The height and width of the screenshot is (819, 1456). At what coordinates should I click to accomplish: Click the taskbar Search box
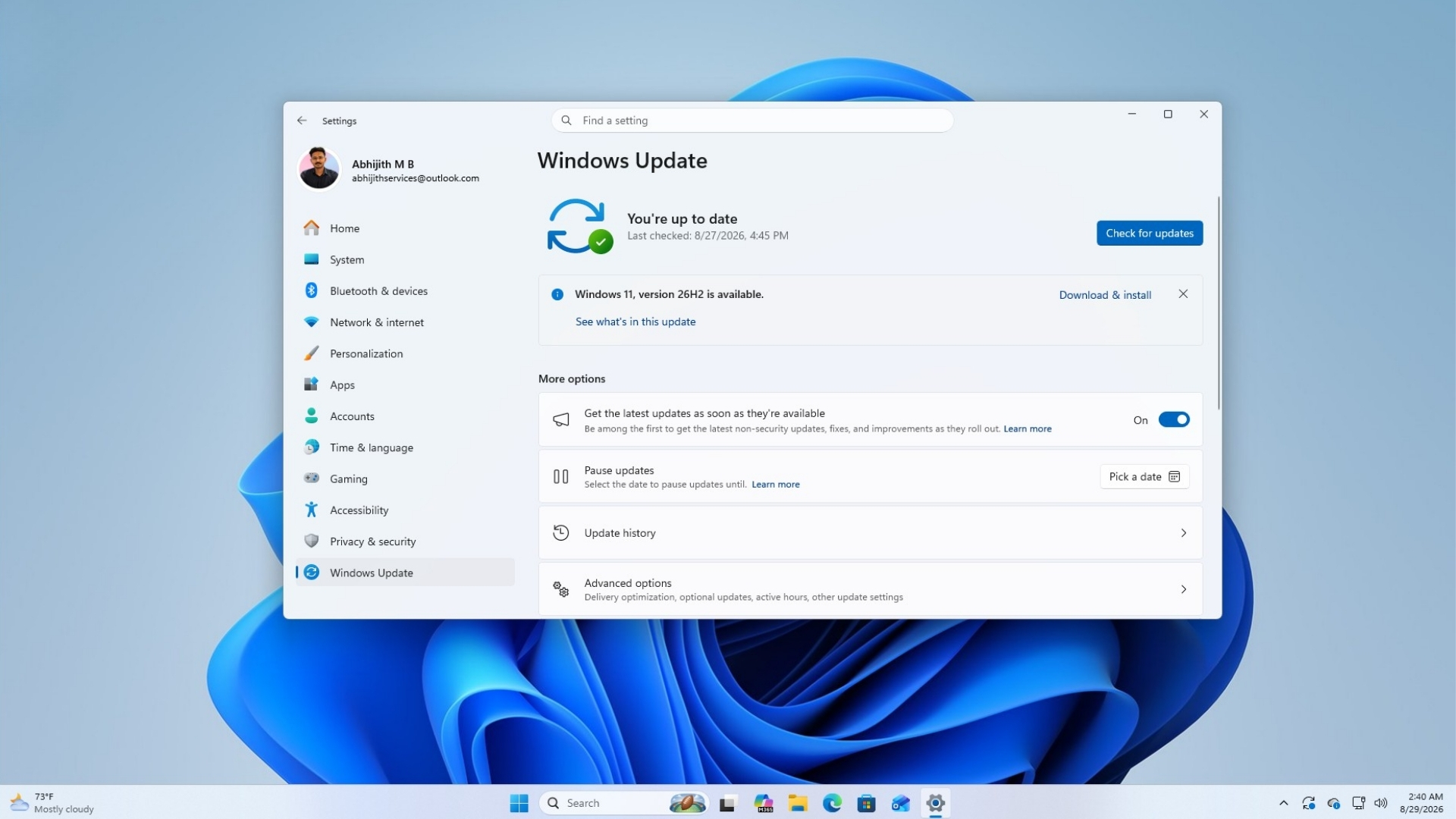pos(623,803)
